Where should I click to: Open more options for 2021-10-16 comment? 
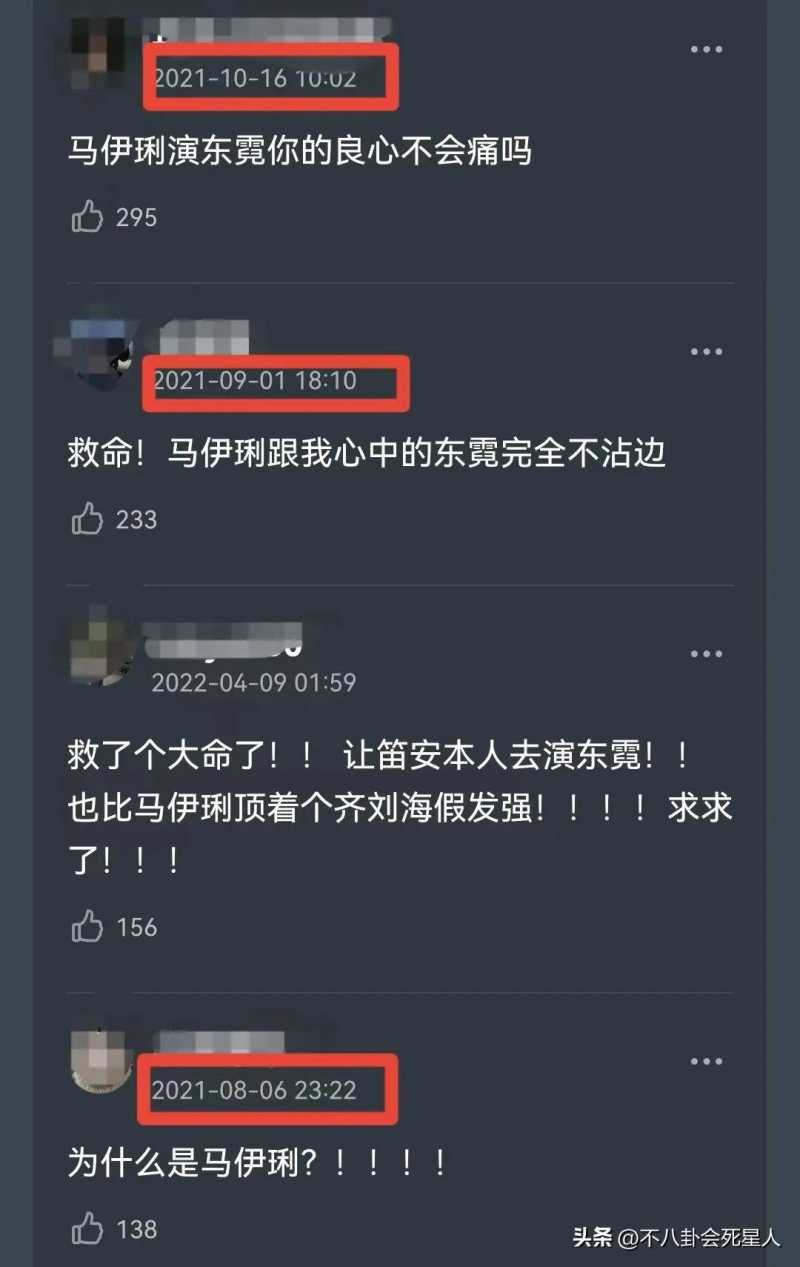click(706, 49)
